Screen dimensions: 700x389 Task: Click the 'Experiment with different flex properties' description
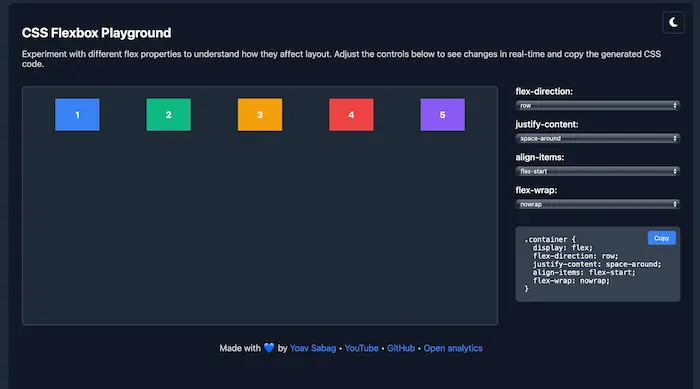click(342, 59)
